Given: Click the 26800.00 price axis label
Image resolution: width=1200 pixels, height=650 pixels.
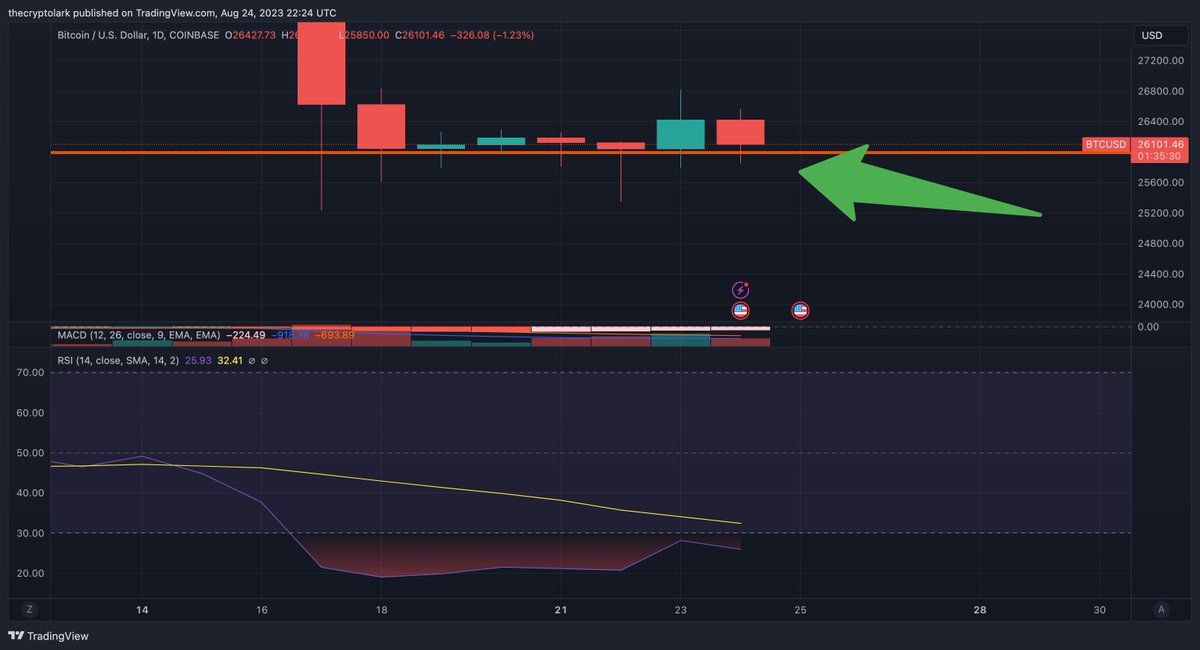Looking at the screenshot, I should click(1161, 92).
